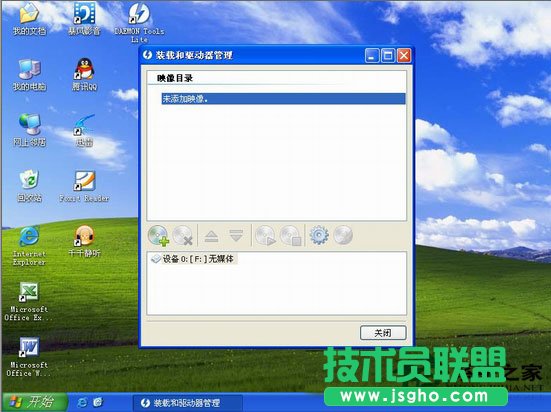This screenshot has width=551, height=412.
Task: Launch 迅雷 desktop shortcut
Action: pos(84,131)
